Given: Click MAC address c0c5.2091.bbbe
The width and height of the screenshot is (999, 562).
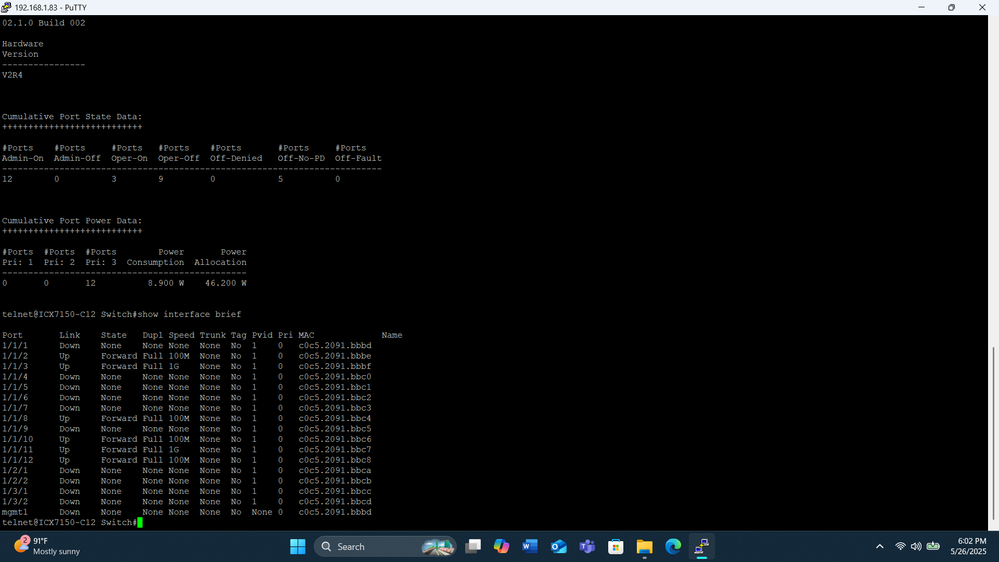Looking at the screenshot, I should pyautogui.click(x=334, y=356).
